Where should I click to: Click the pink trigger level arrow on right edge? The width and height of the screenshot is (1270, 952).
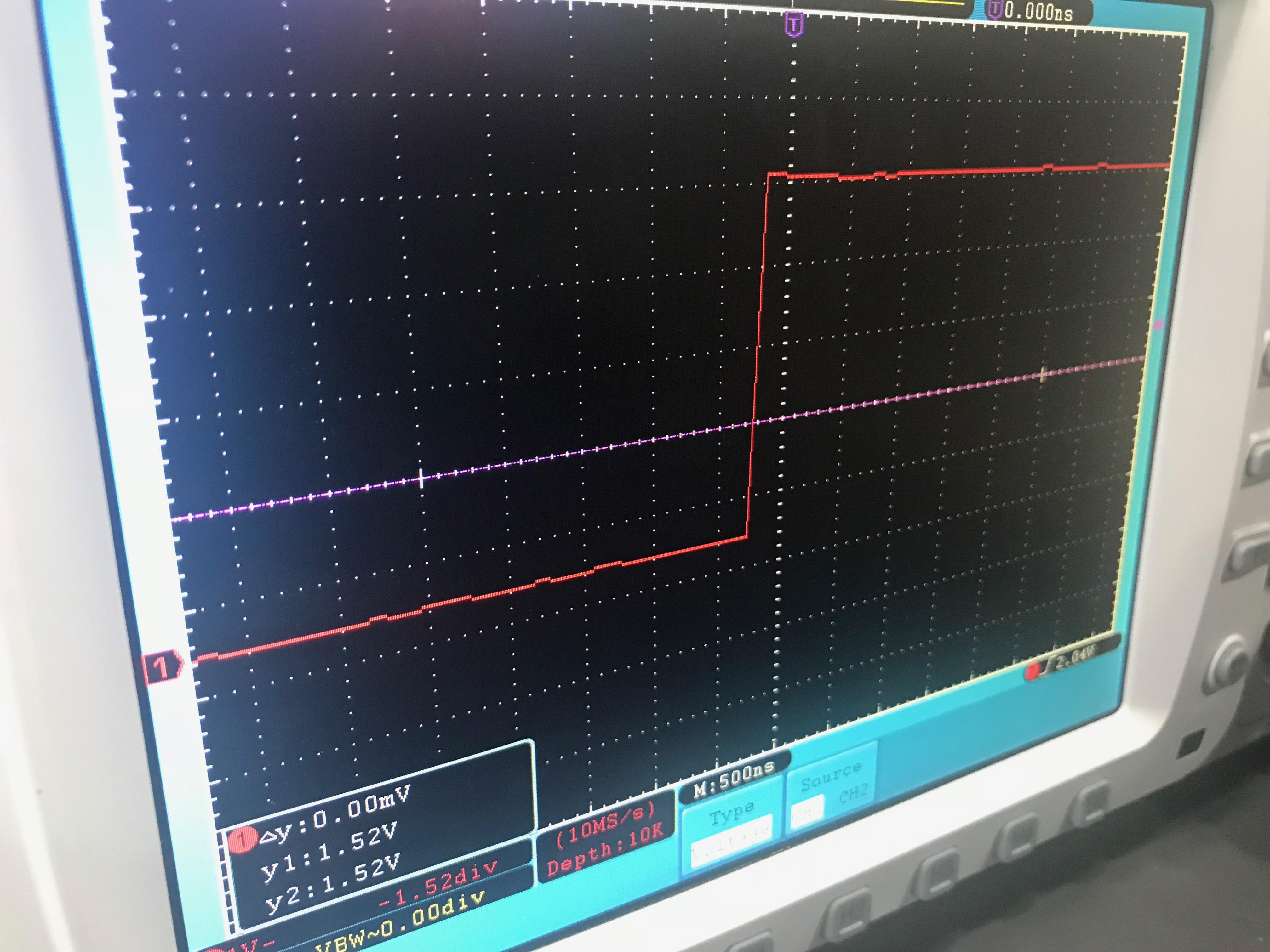pyautogui.click(x=1158, y=325)
